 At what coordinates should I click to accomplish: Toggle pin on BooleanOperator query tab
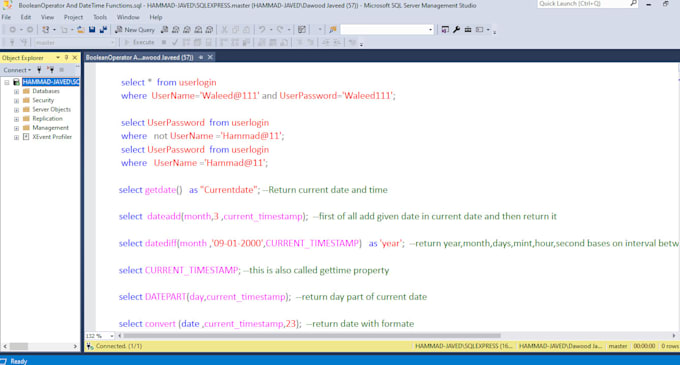(201, 57)
